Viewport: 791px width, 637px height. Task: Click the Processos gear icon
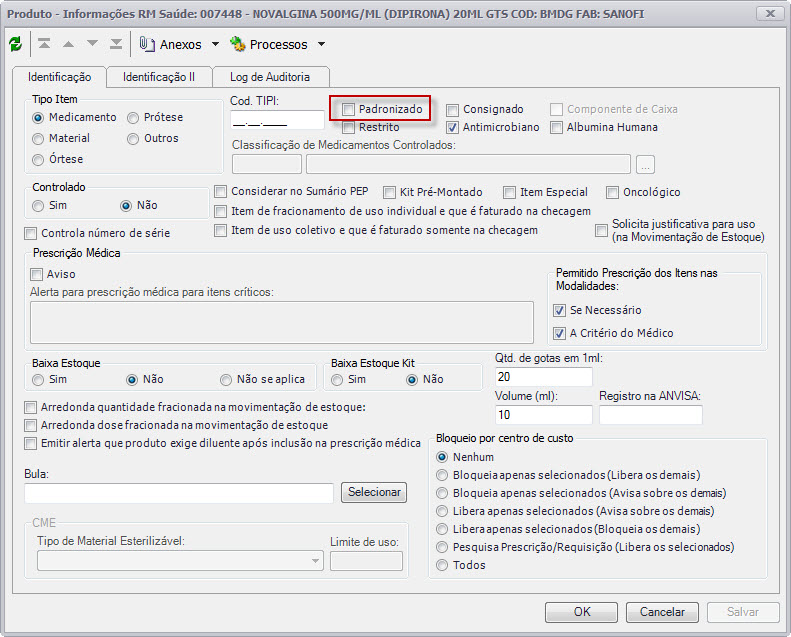coord(238,44)
